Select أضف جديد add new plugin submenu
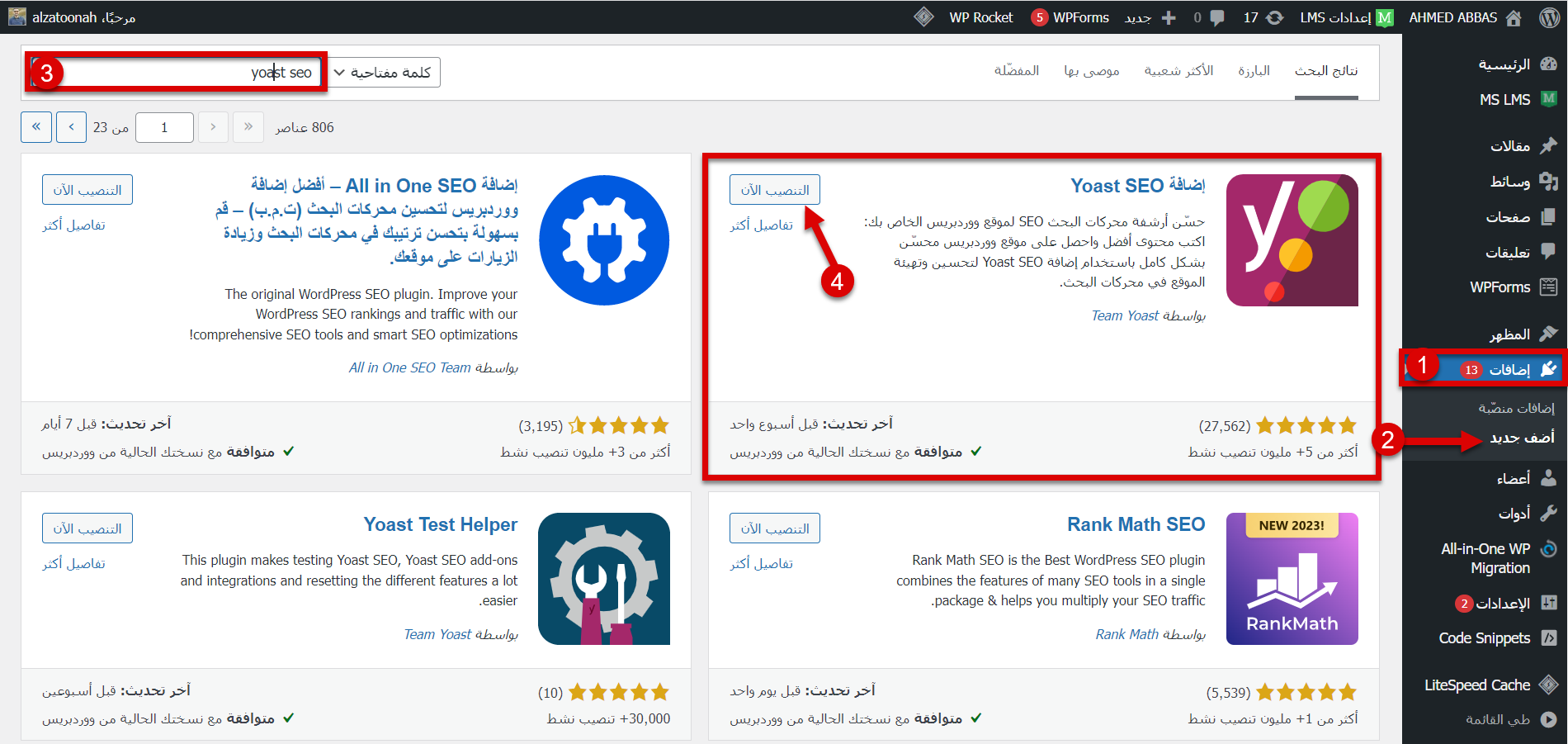The width and height of the screenshot is (1568, 744). tap(1522, 437)
